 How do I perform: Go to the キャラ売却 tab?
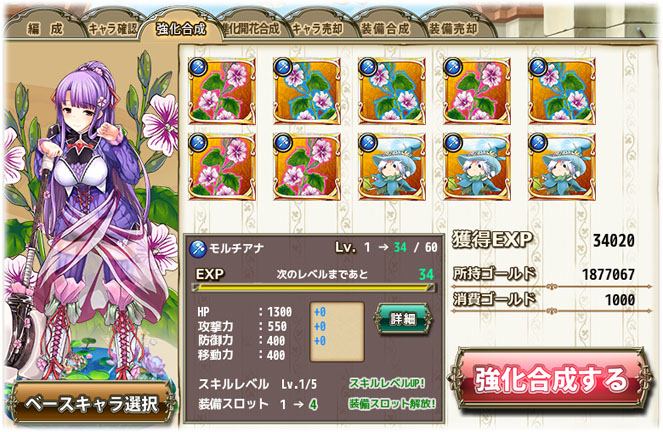pos(318,28)
